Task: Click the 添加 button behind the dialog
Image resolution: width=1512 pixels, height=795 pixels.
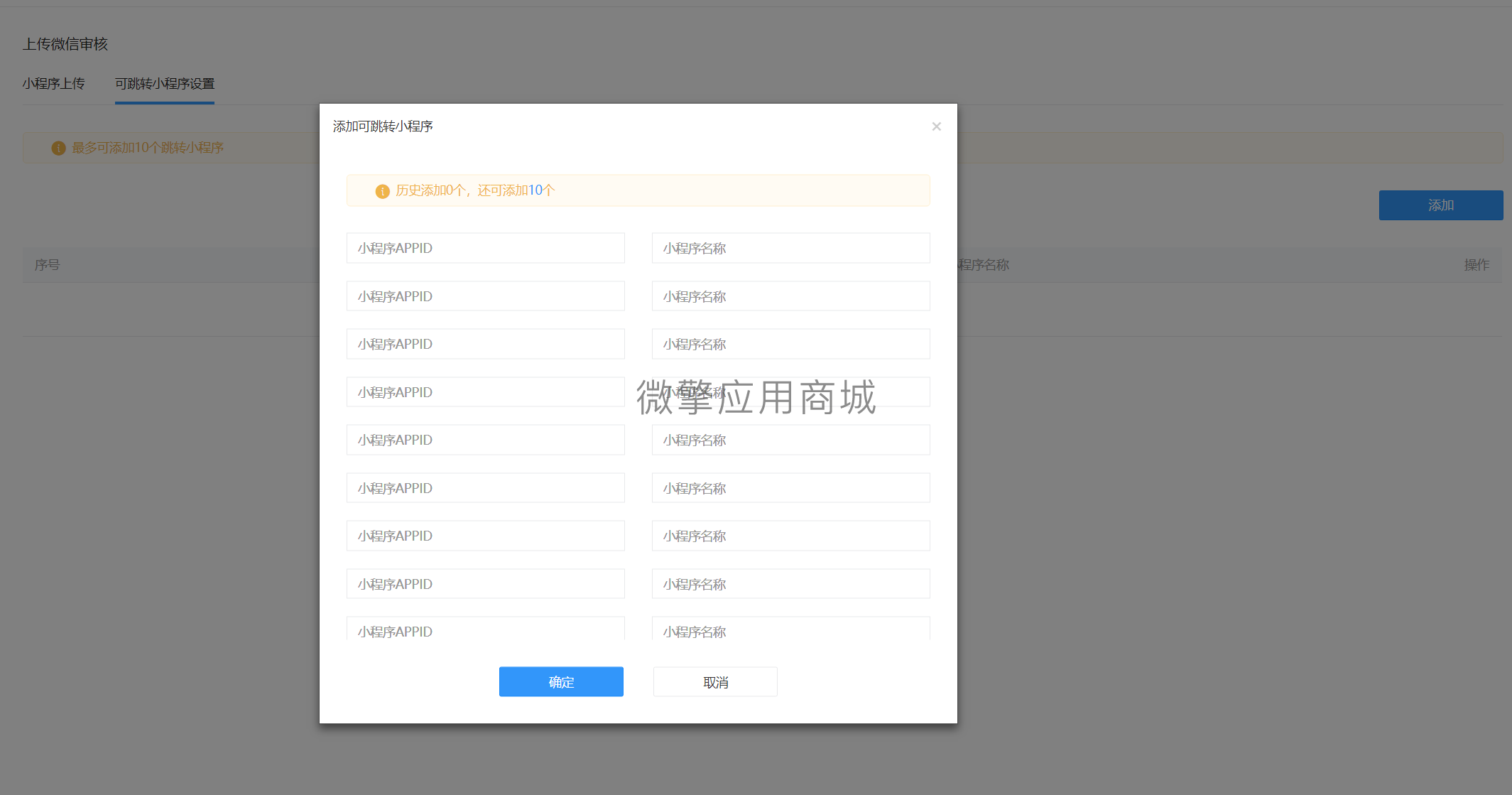Action: 1441,205
